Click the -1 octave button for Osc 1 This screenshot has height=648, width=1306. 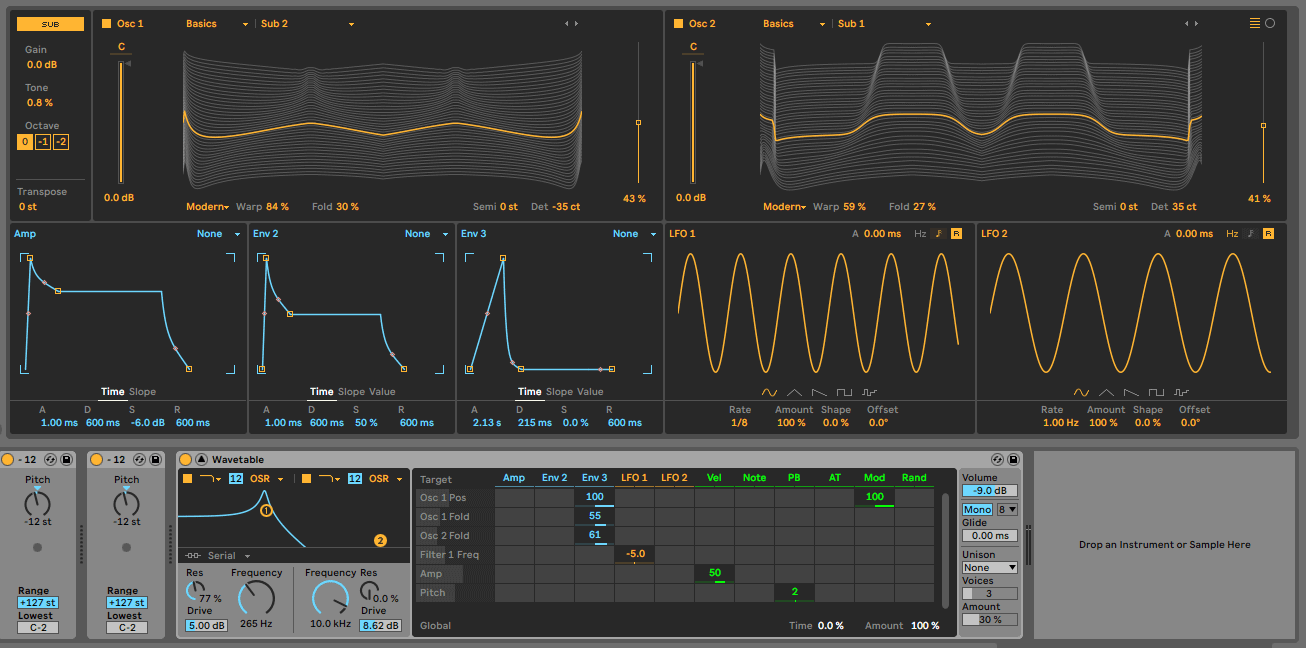42,142
